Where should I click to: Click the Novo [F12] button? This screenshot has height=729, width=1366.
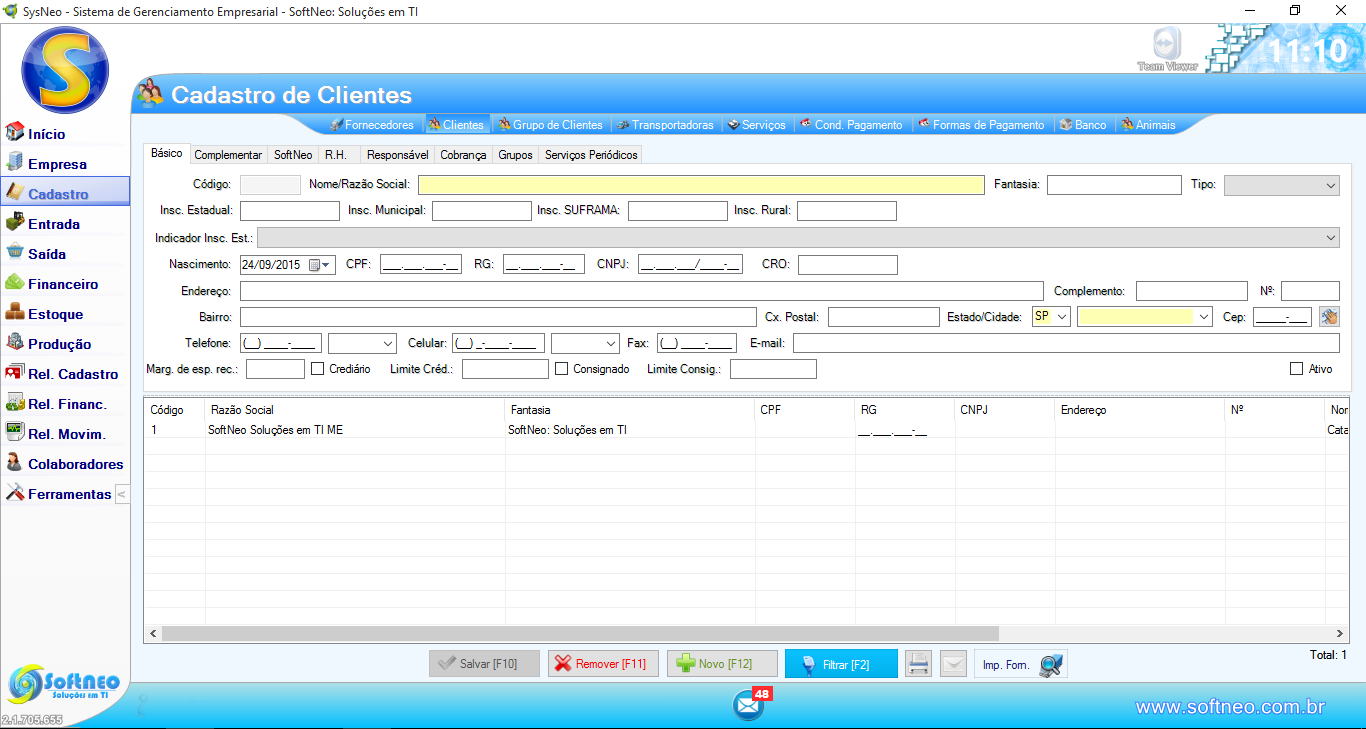pos(722,664)
